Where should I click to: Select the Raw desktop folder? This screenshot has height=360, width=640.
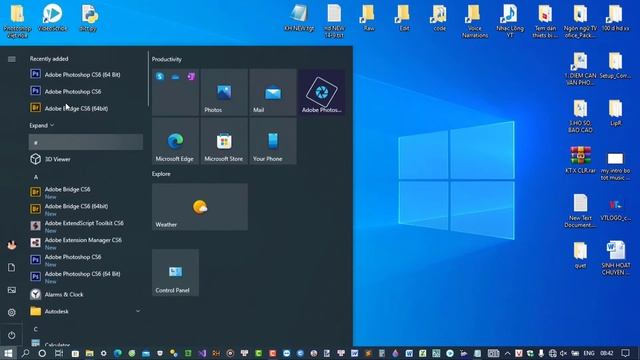click(x=369, y=18)
